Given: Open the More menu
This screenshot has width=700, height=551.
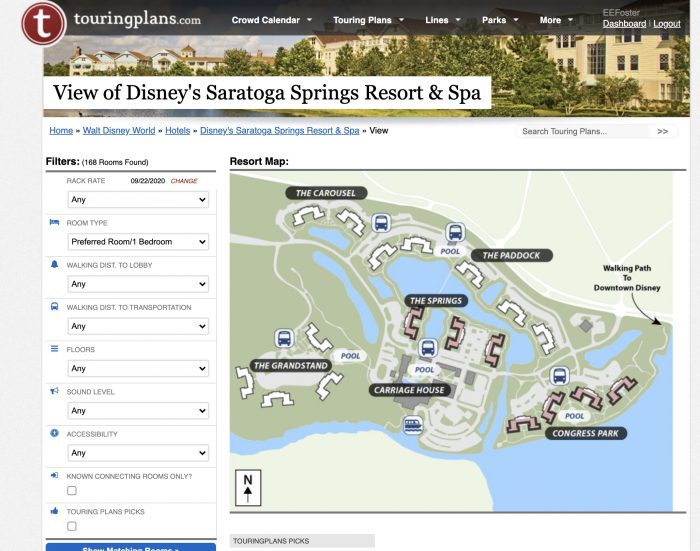Looking at the screenshot, I should (556, 20).
